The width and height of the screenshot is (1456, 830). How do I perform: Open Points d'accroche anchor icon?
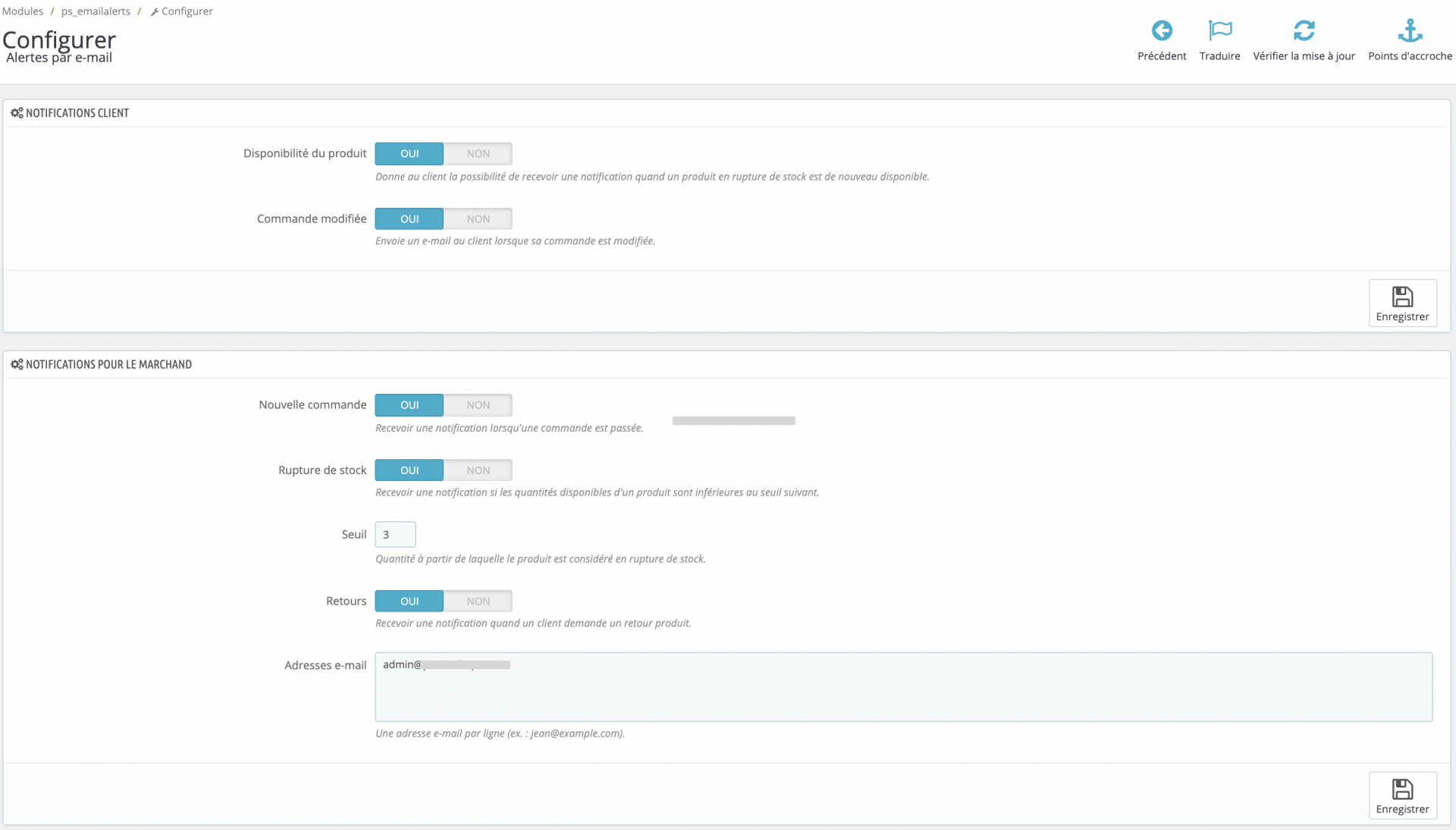[1410, 30]
